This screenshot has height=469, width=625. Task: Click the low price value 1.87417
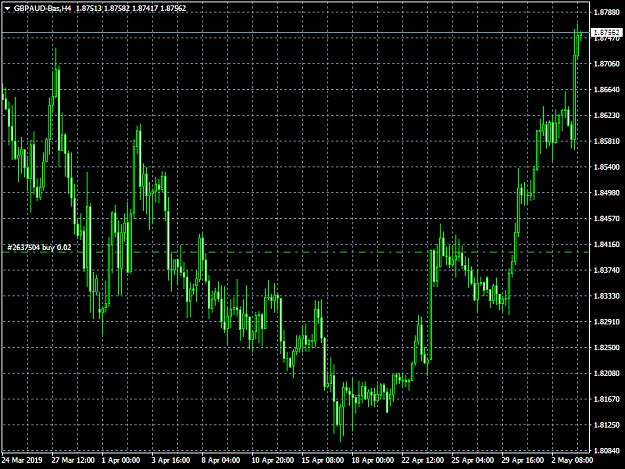coord(145,8)
